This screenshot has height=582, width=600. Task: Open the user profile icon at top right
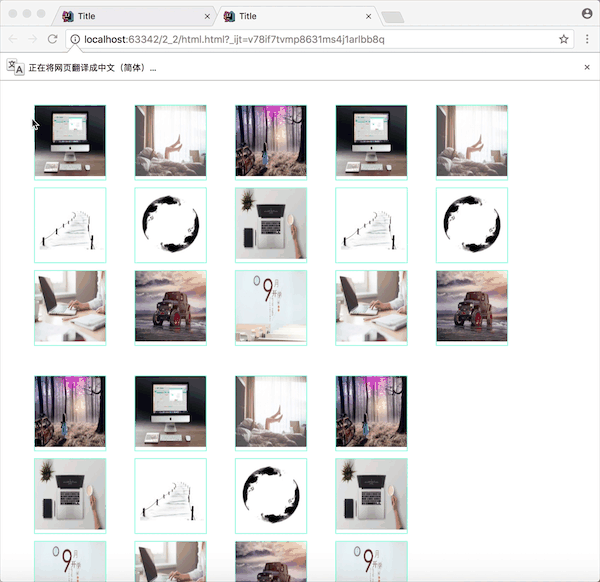point(587,14)
